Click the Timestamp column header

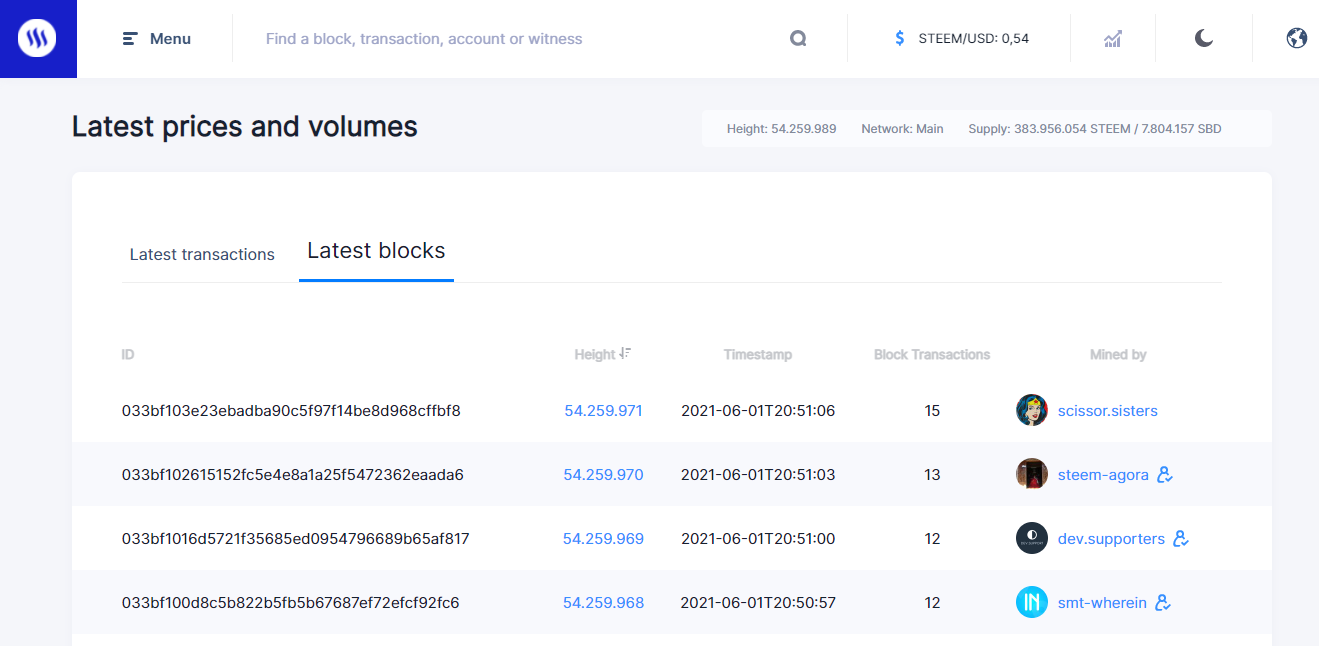pyautogui.click(x=758, y=355)
